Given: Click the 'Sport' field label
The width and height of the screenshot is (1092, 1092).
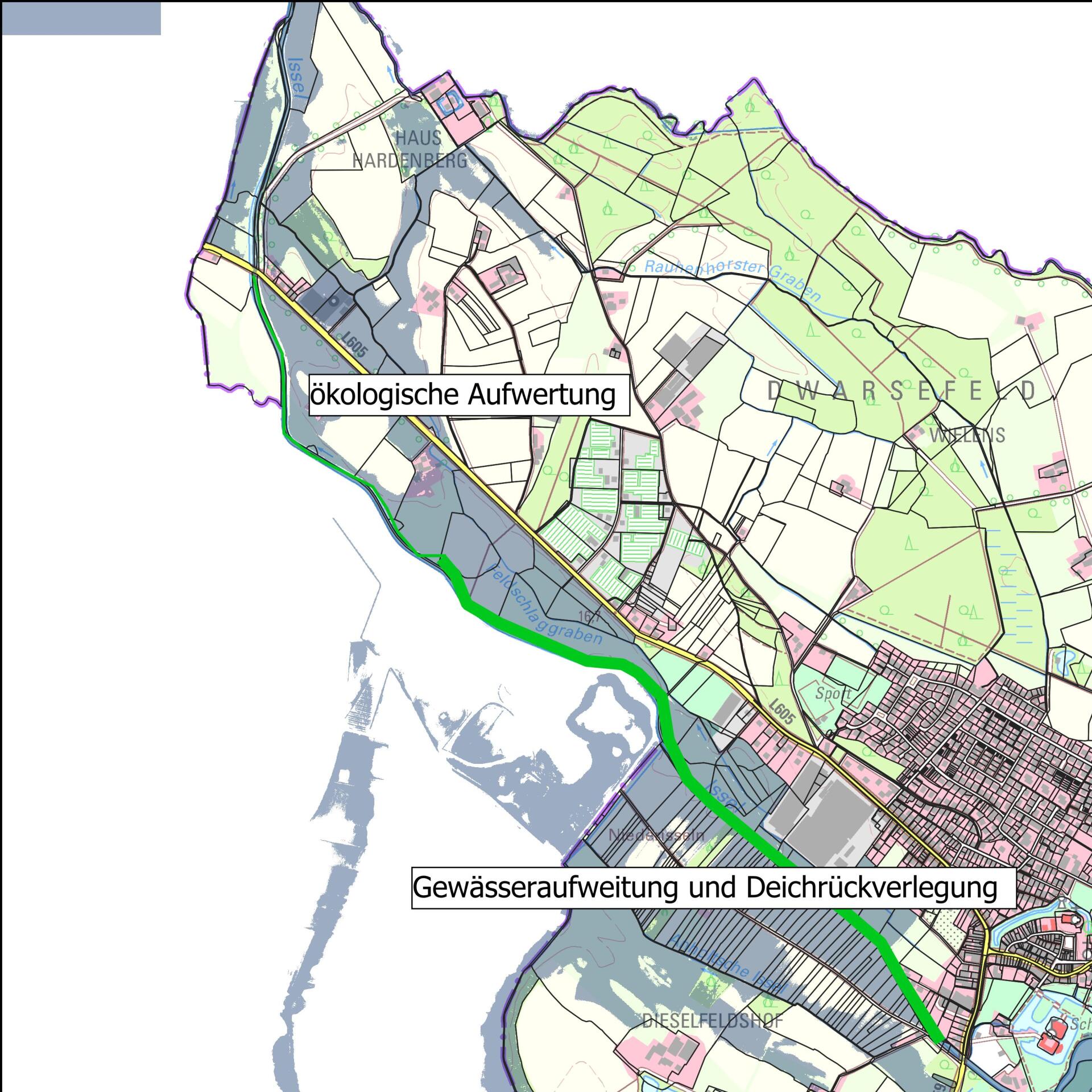Looking at the screenshot, I should click(x=833, y=693).
